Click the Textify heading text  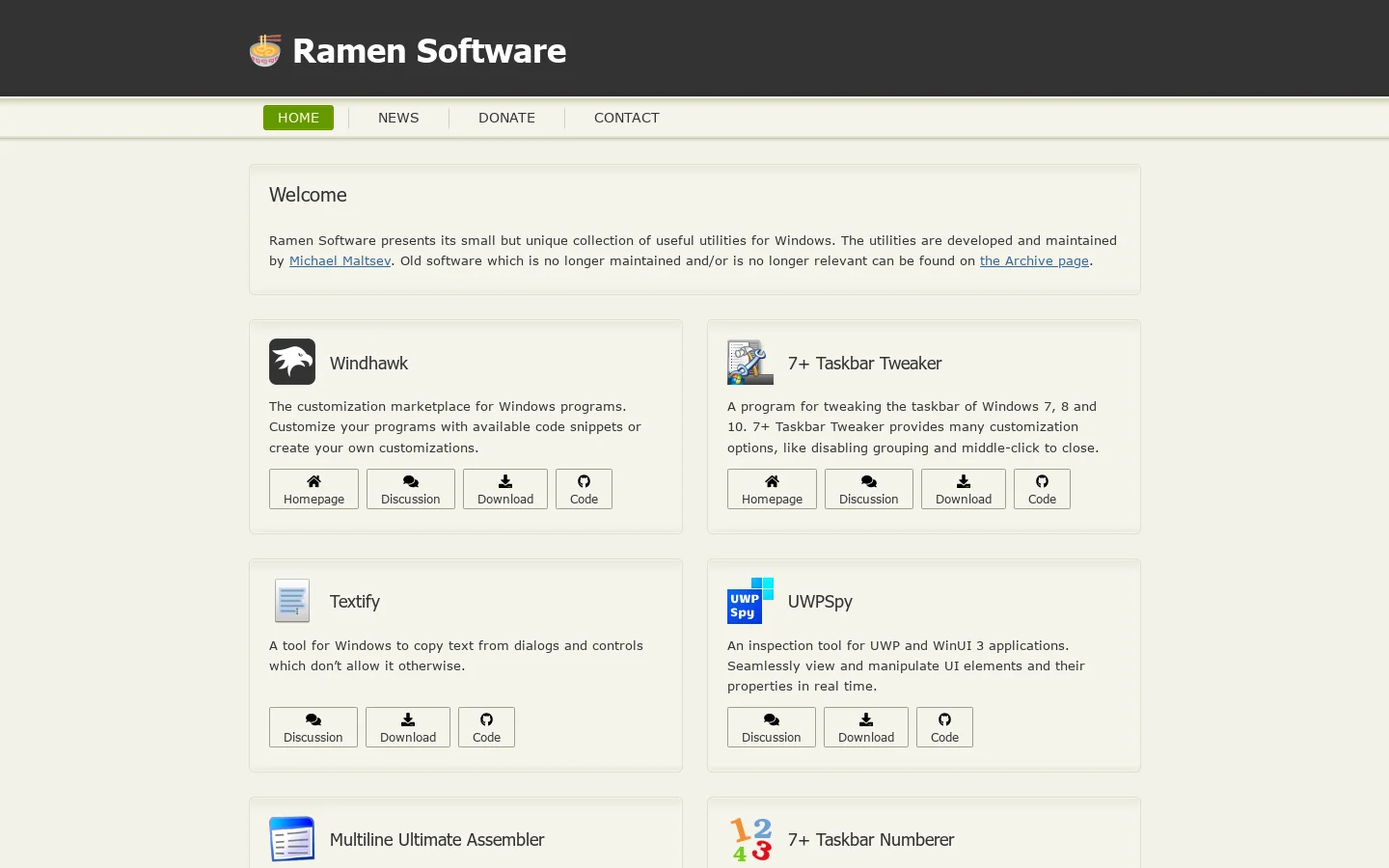pos(355,602)
